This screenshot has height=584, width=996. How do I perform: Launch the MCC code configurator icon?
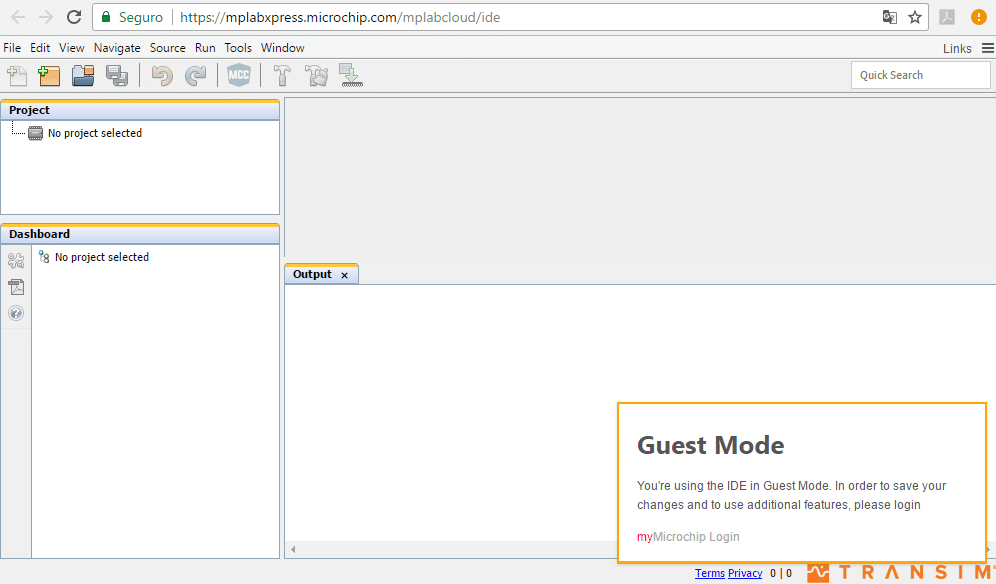[238, 75]
